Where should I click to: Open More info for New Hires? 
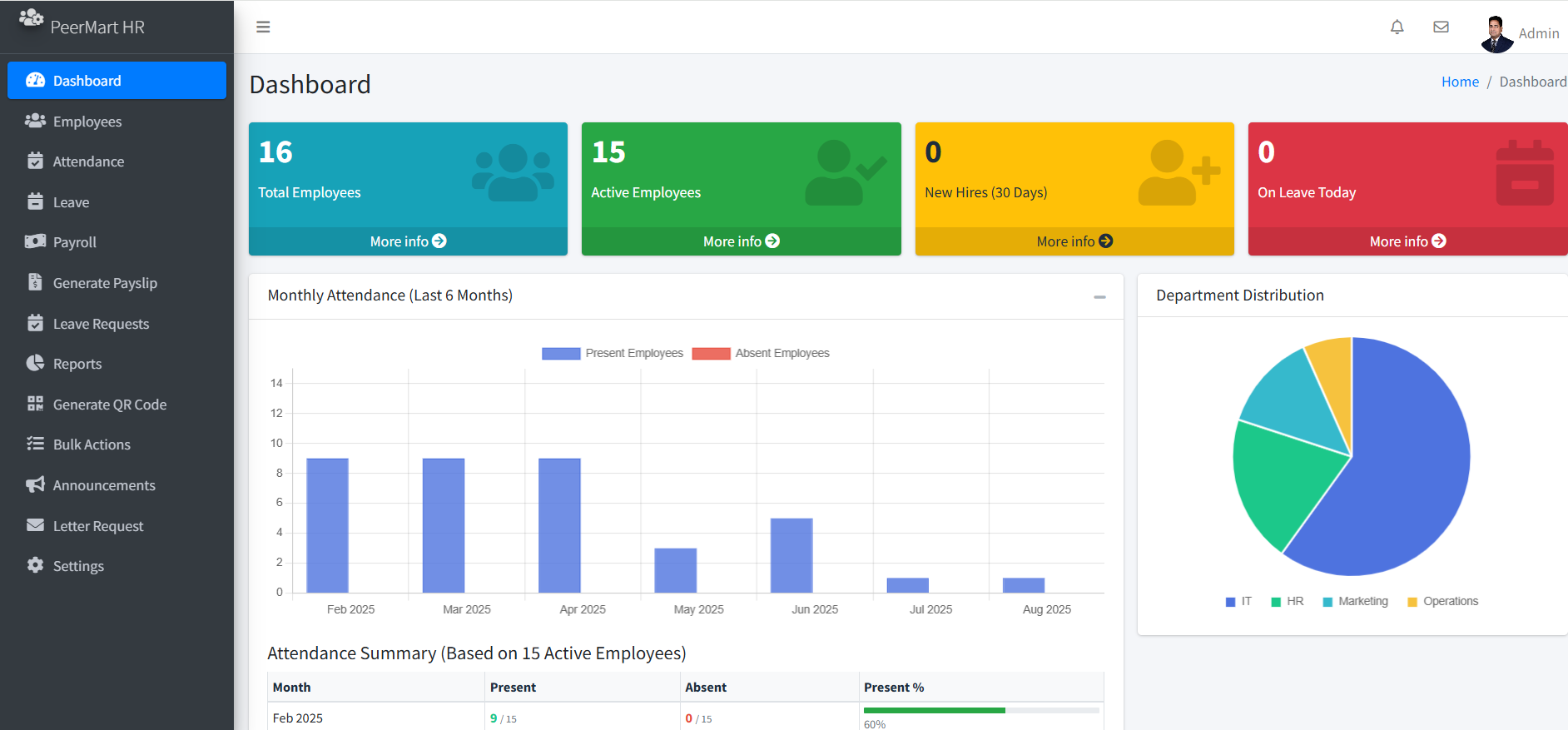pyautogui.click(x=1074, y=241)
